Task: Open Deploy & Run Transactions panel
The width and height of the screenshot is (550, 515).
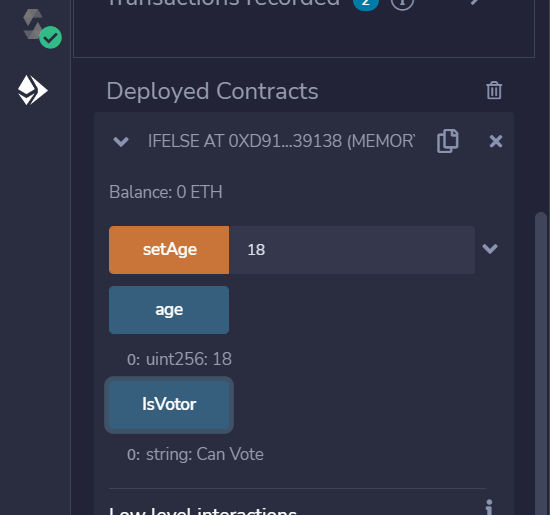Action: [x=33, y=90]
